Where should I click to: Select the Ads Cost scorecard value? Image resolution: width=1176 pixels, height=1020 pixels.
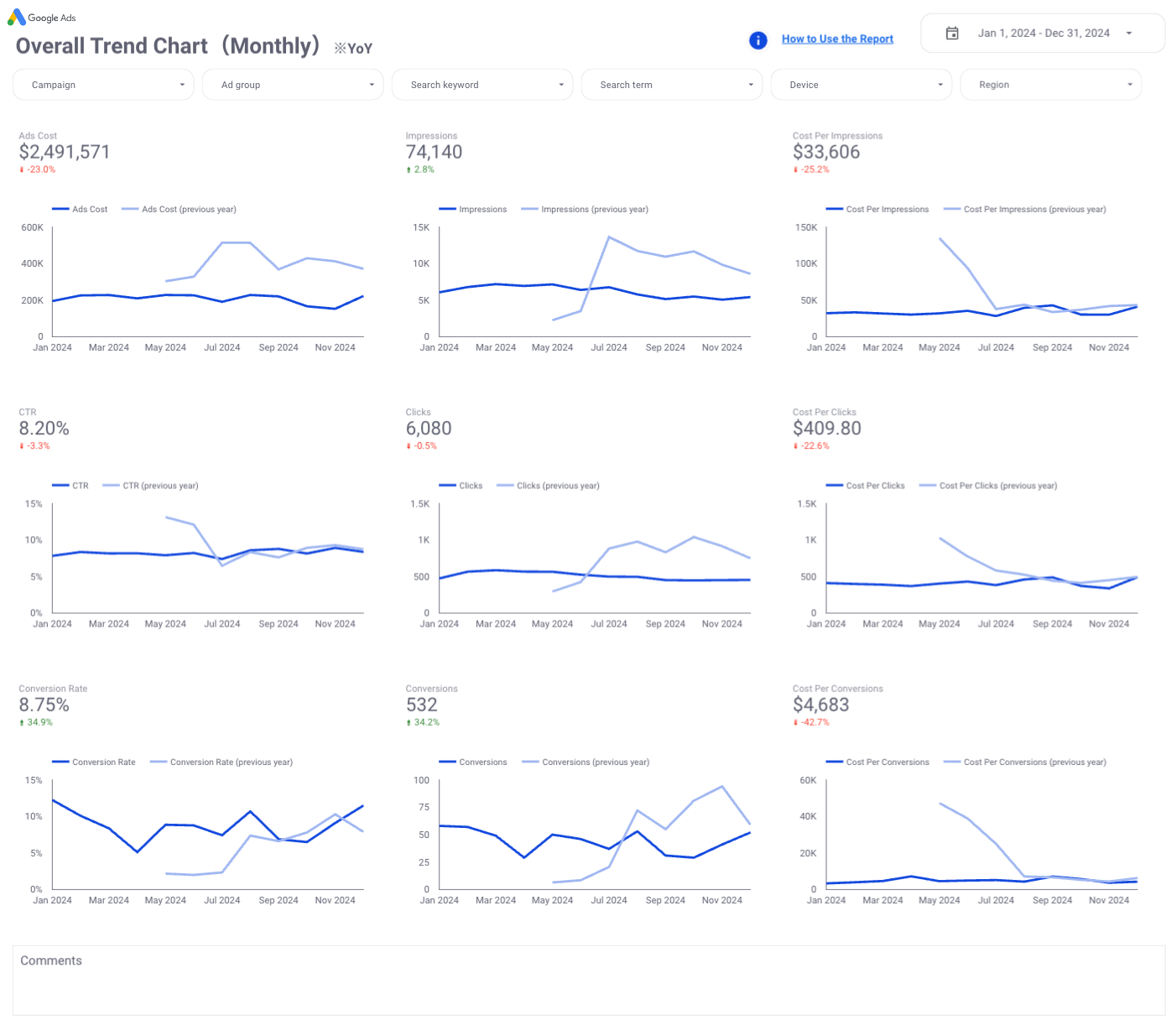[x=65, y=152]
